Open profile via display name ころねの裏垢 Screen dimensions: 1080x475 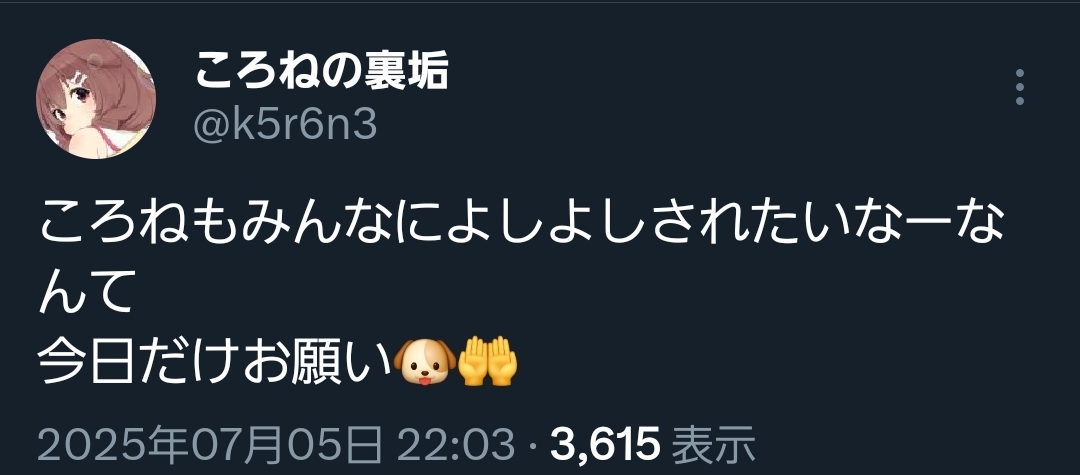coord(322,72)
